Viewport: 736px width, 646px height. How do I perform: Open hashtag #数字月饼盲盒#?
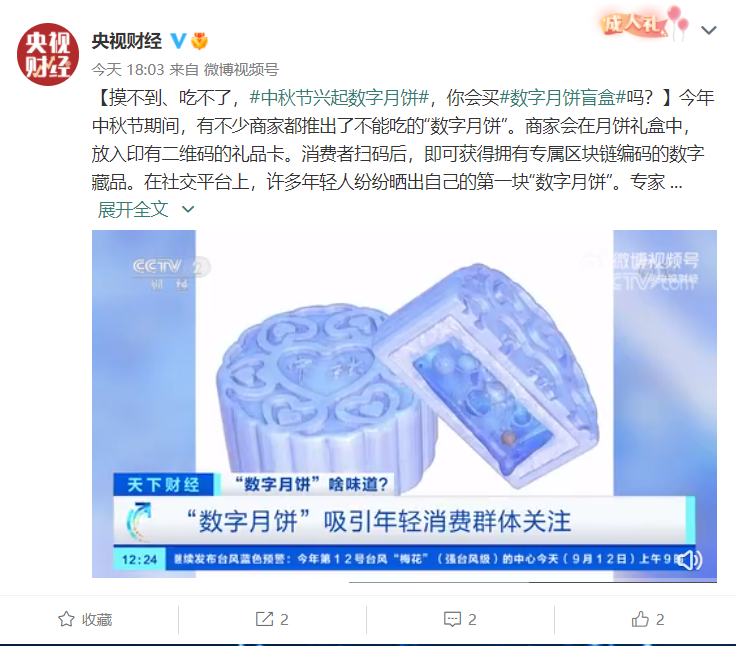pyautogui.click(x=563, y=98)
